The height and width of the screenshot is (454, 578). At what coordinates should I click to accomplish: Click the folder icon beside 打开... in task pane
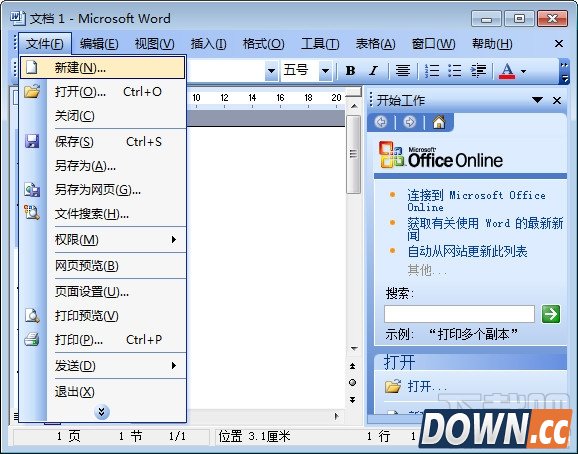coord(393,386)
